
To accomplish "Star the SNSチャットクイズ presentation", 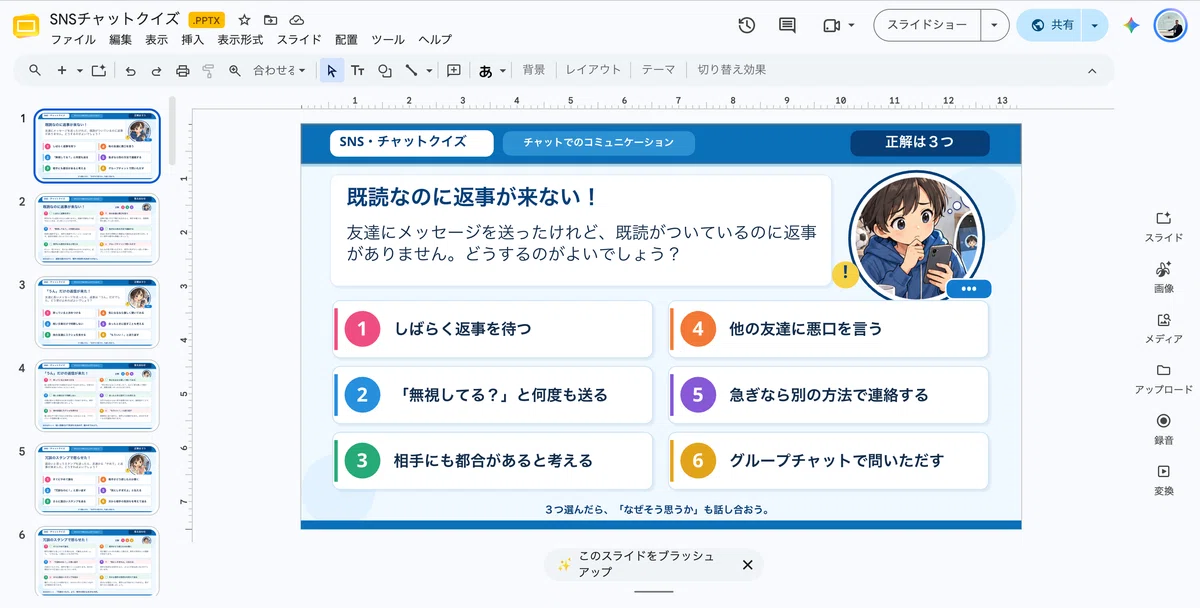I will tap(244, 20).
